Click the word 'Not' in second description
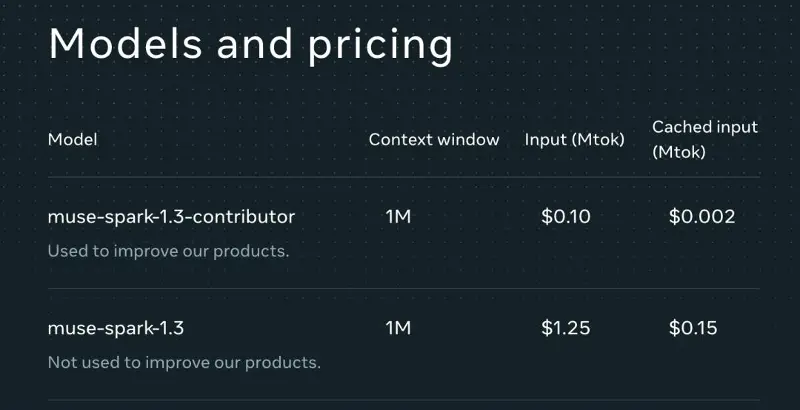This screenshot has width=800, height=410. pos(62,362)
